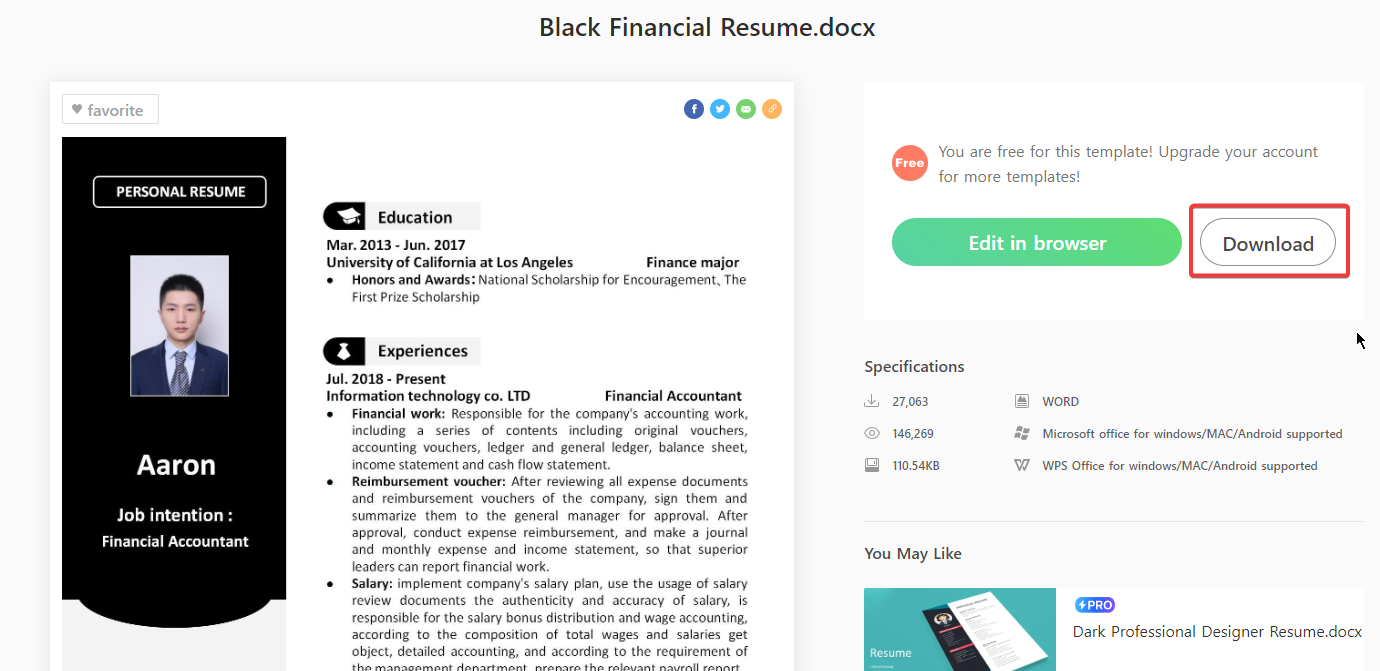Screen dimensions: 1380x671
Task: Click the eye views count icon
Action: (872, 433)
